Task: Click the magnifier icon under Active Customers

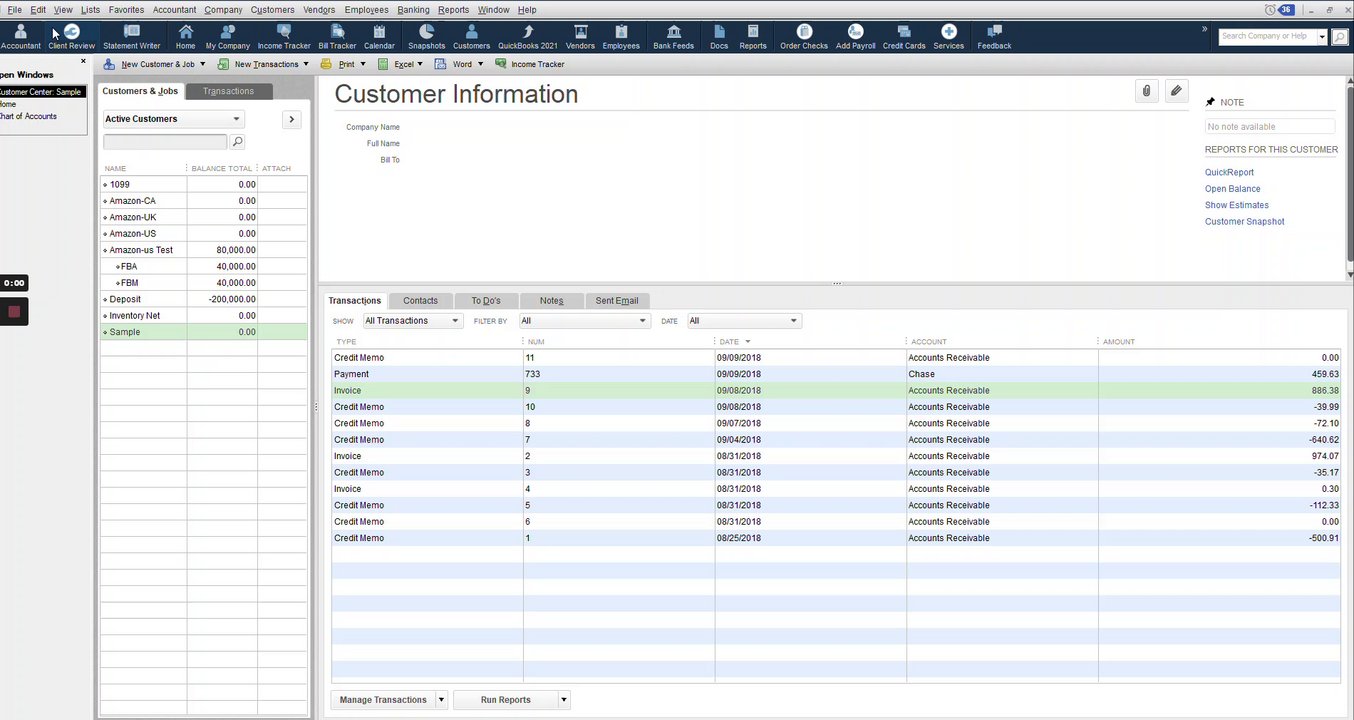Action: 237,142
